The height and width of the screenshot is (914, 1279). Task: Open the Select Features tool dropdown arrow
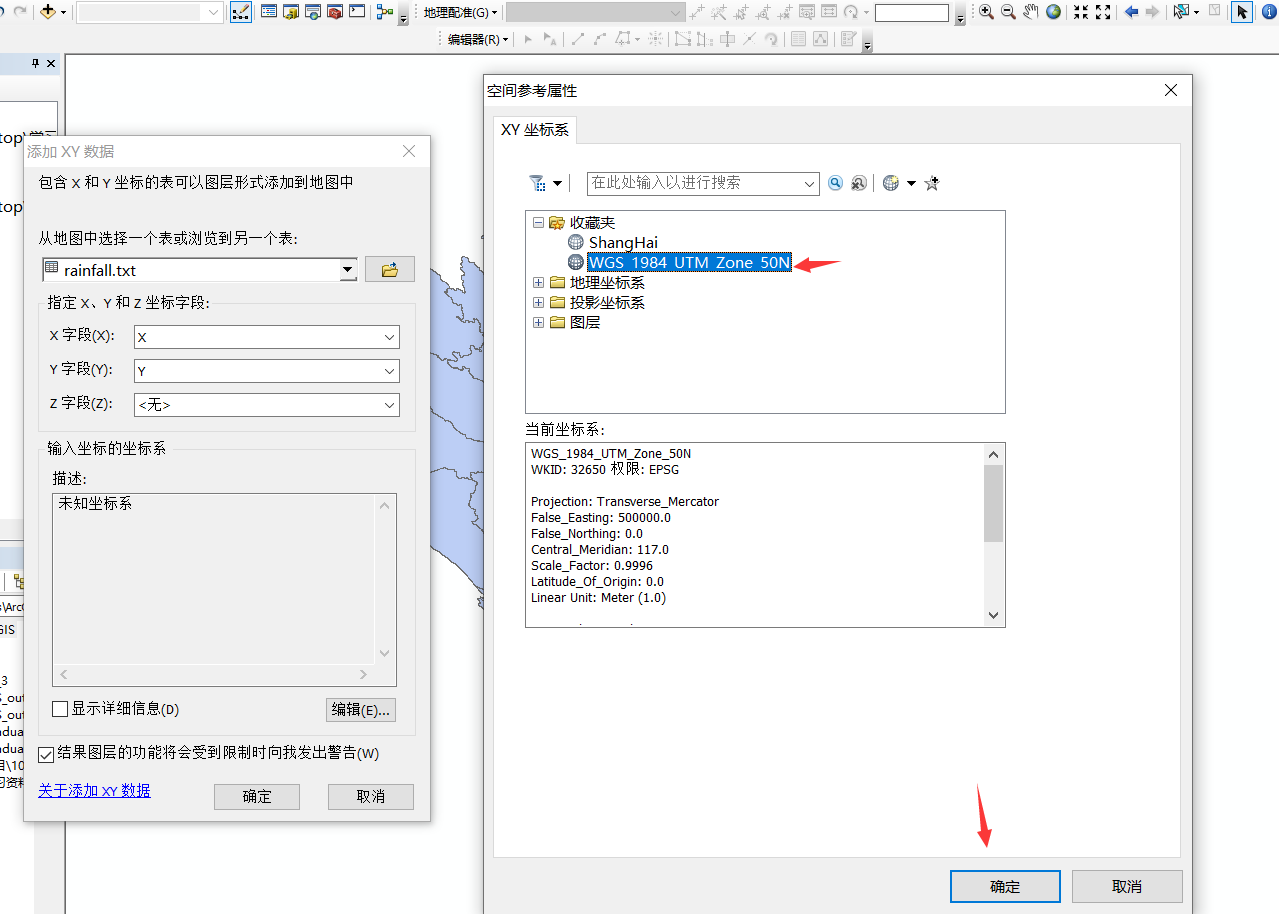(1195, 12)
